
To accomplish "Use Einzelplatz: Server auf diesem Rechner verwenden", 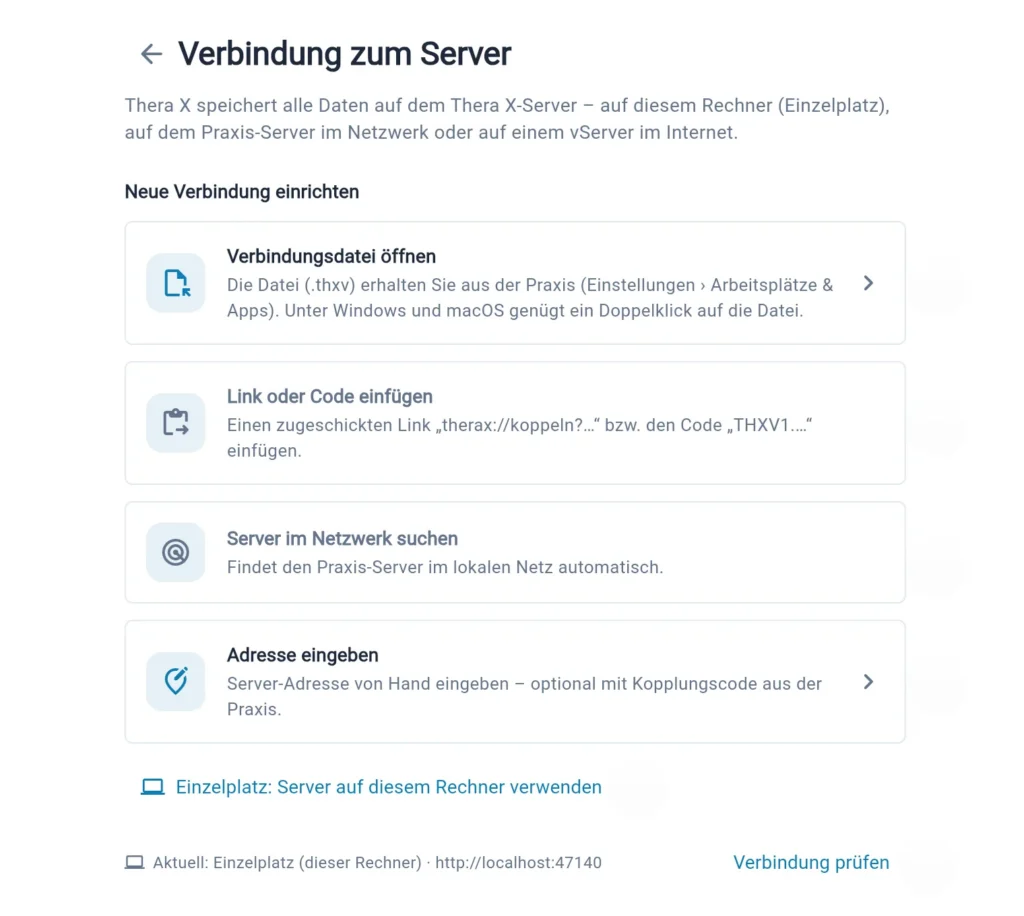I will click(x=389, y=787).
